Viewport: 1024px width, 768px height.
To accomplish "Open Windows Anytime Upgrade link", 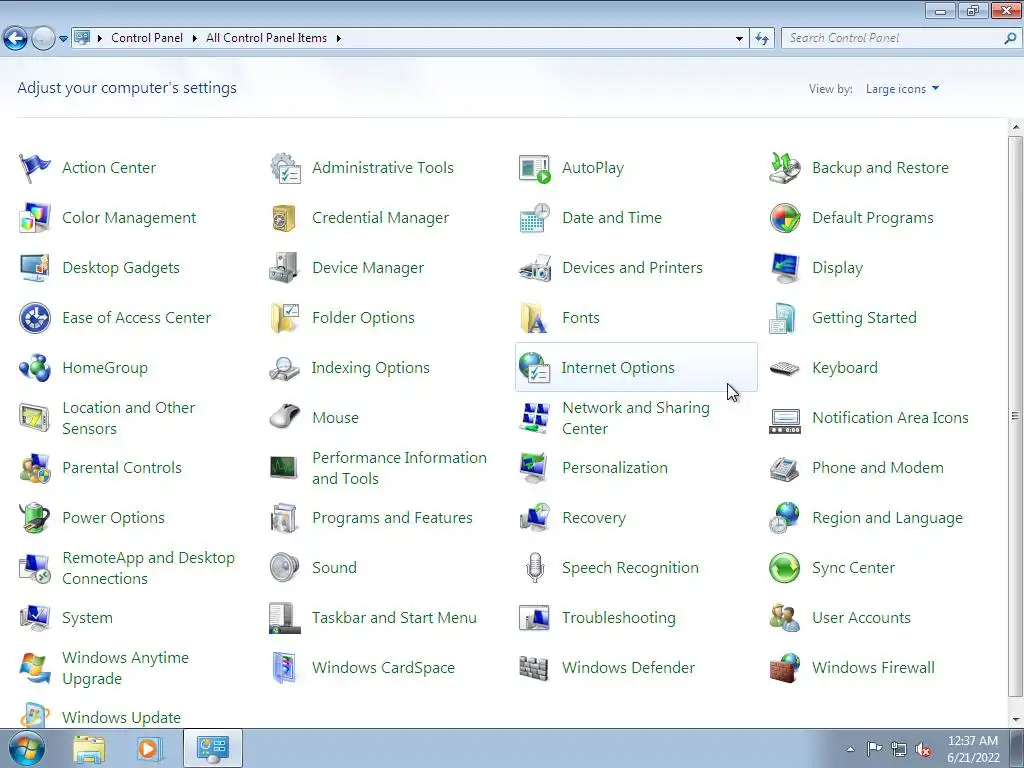I will point(125,668).
